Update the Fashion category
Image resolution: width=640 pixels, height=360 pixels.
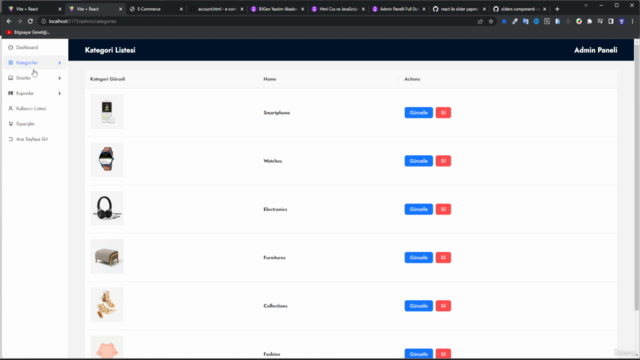[418, 354]
